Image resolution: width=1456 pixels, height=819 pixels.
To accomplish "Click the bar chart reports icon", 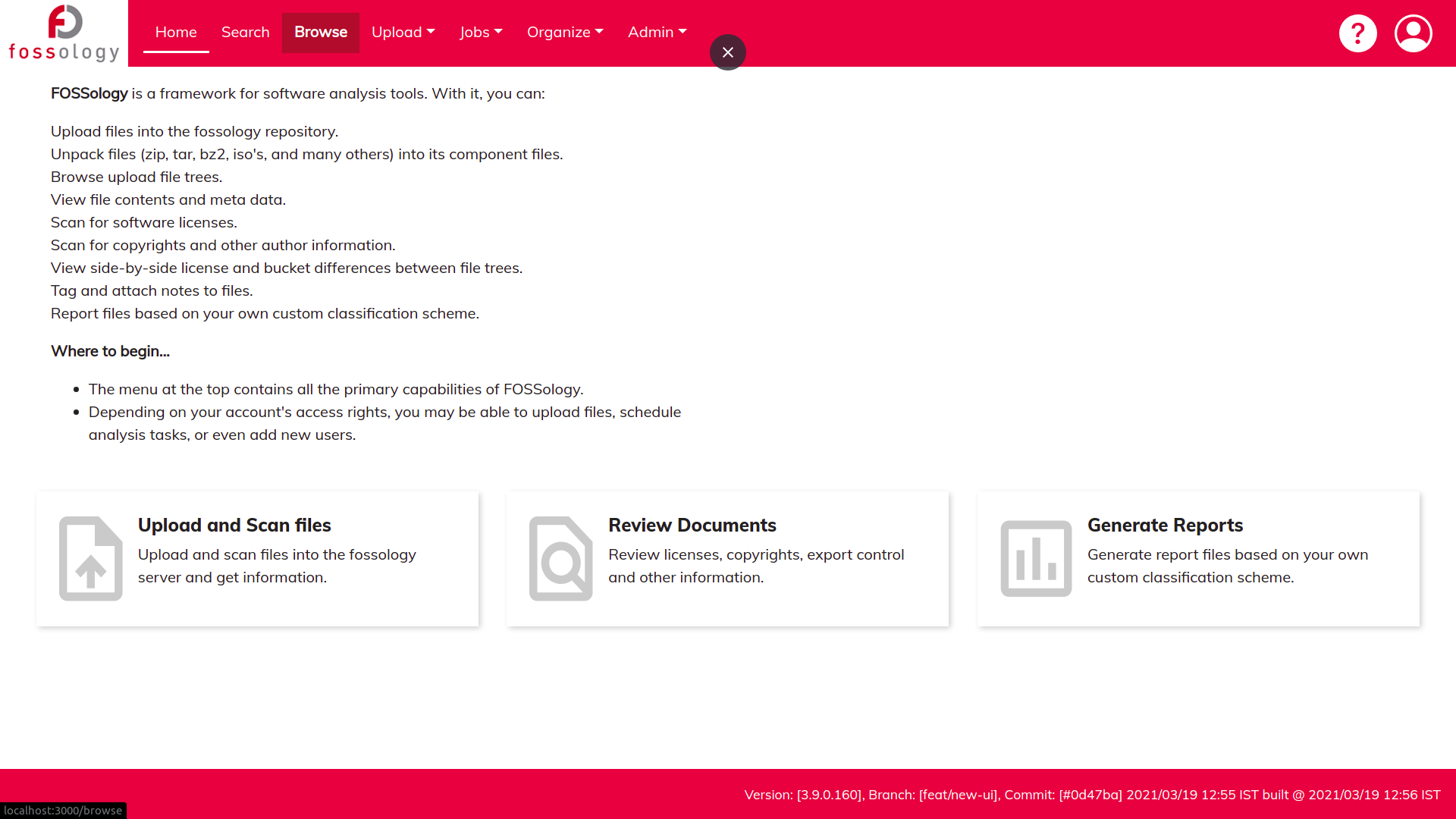I will pos(1036,559).
